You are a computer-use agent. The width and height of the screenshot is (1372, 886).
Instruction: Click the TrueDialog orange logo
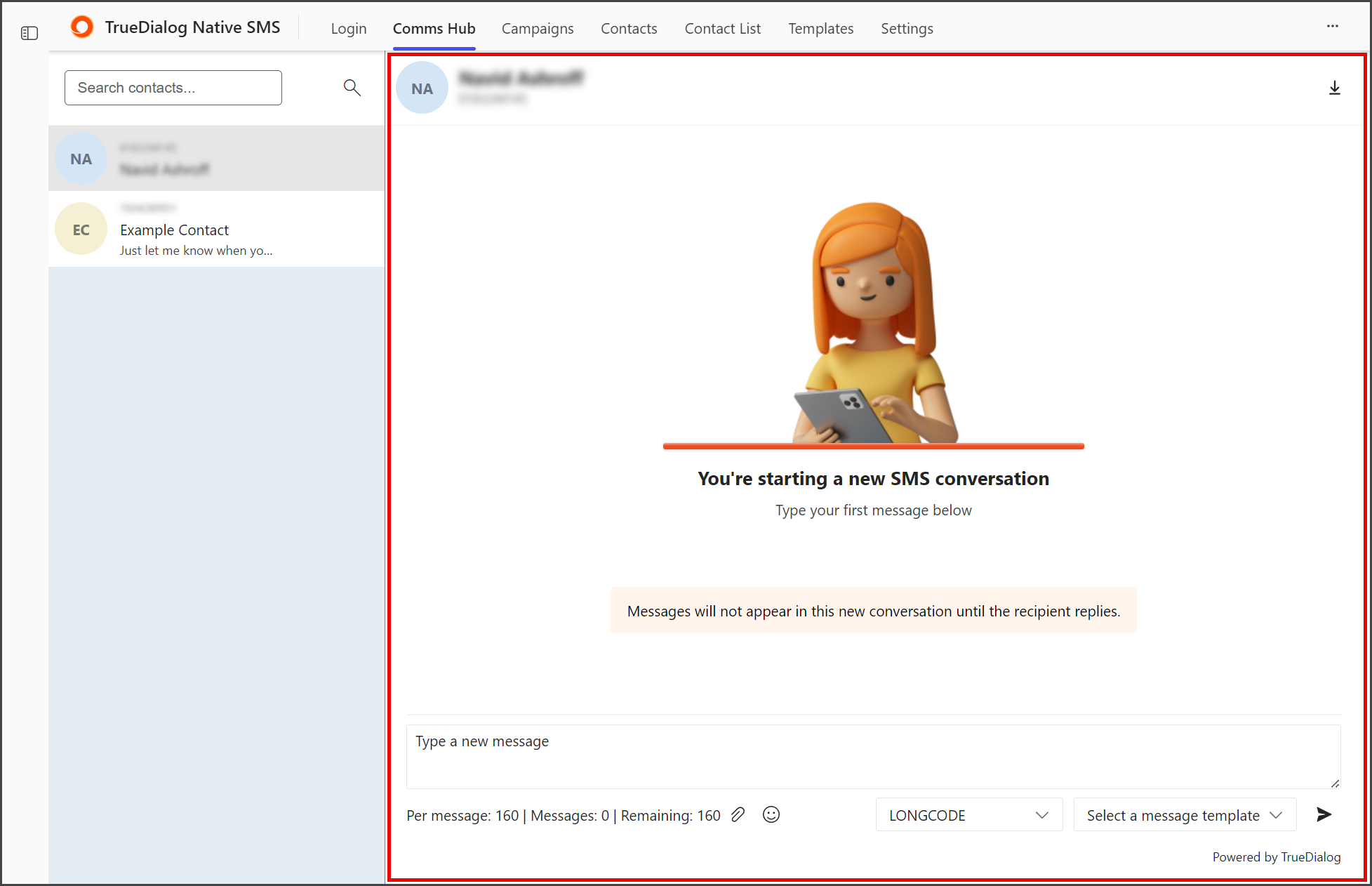[x=82, y=27]
